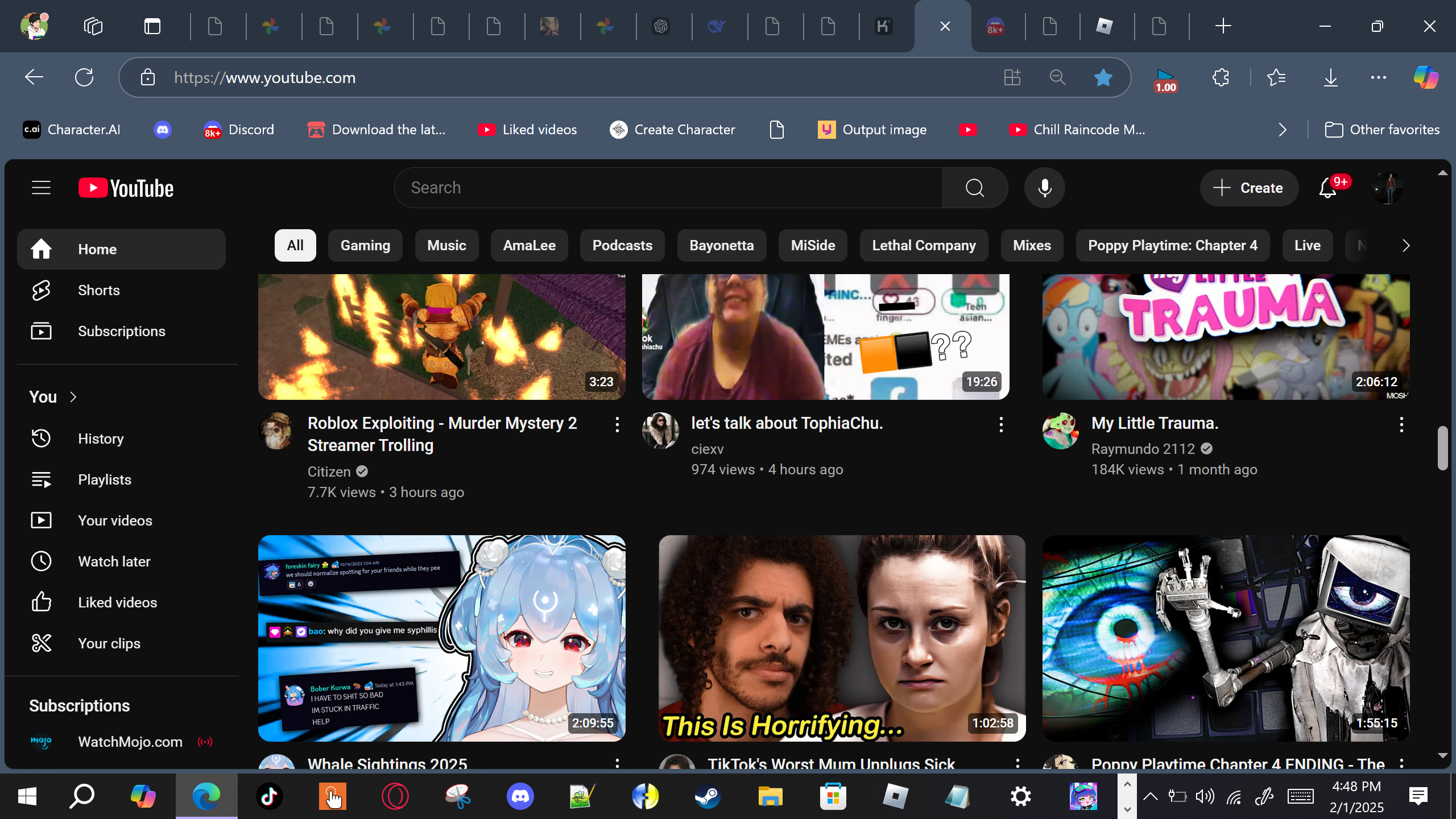Viewport: 1456px width, 819px height.
Task: Open the Raymundo 2112 channel link
Action: point(1143,449)
